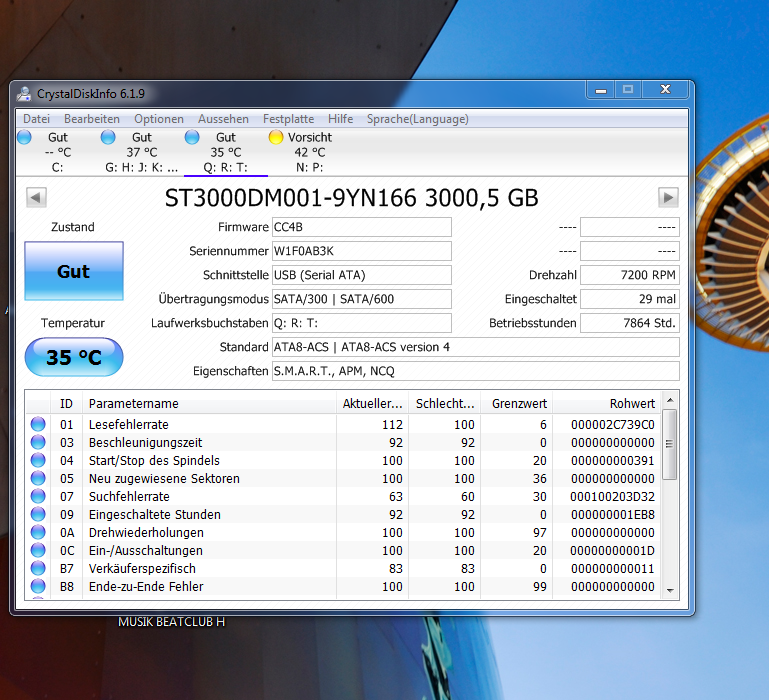Viewport: 769px width, 700px height.
Task: Select the Lesefehlerrate parameter name
Action: click(128, 424)
